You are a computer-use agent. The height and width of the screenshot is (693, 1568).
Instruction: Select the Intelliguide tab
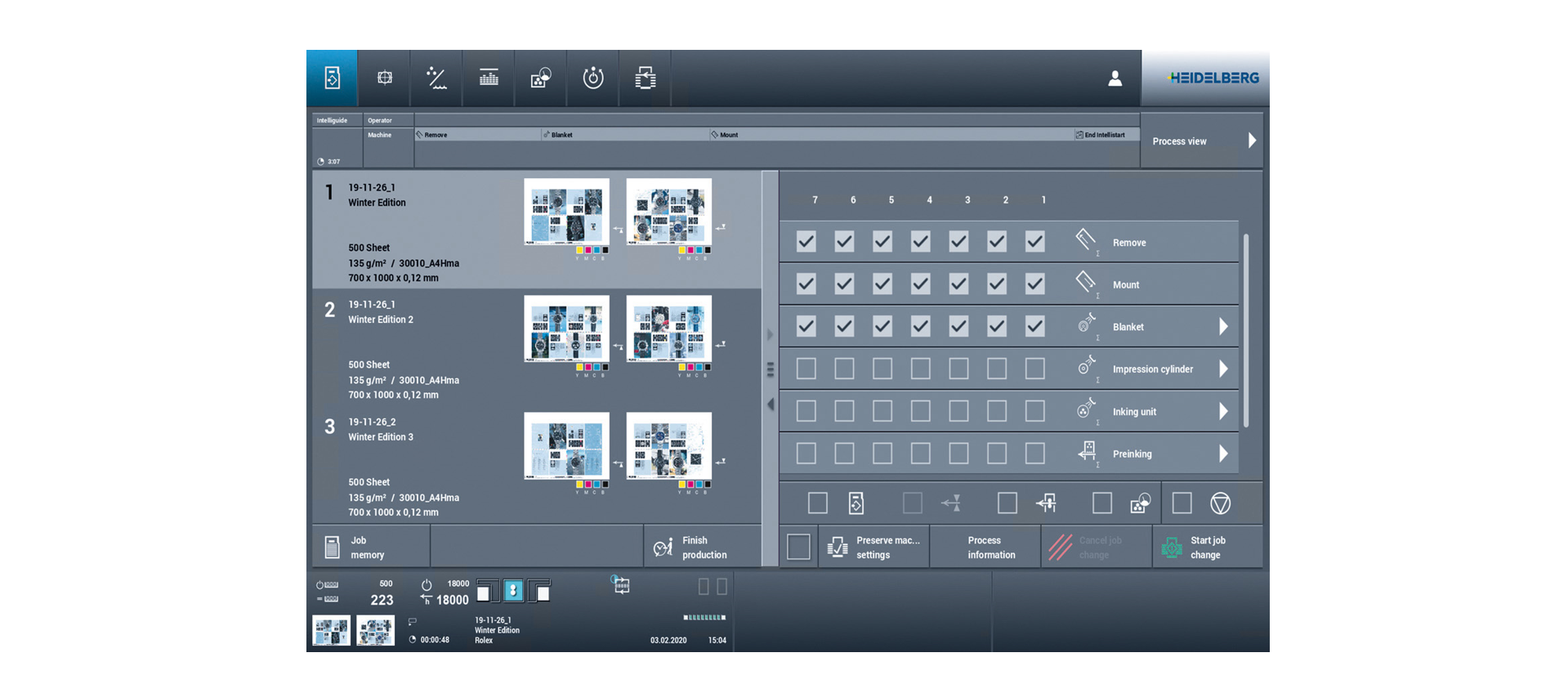(333, 120)
